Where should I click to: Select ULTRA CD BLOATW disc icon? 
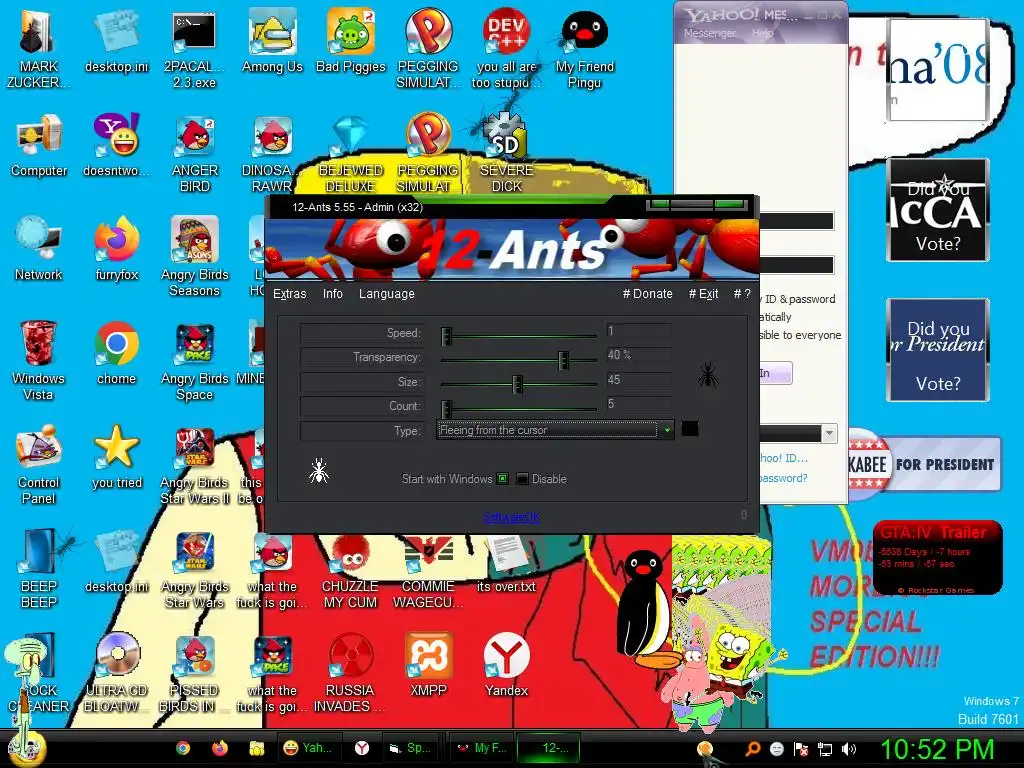click(117, 671)
